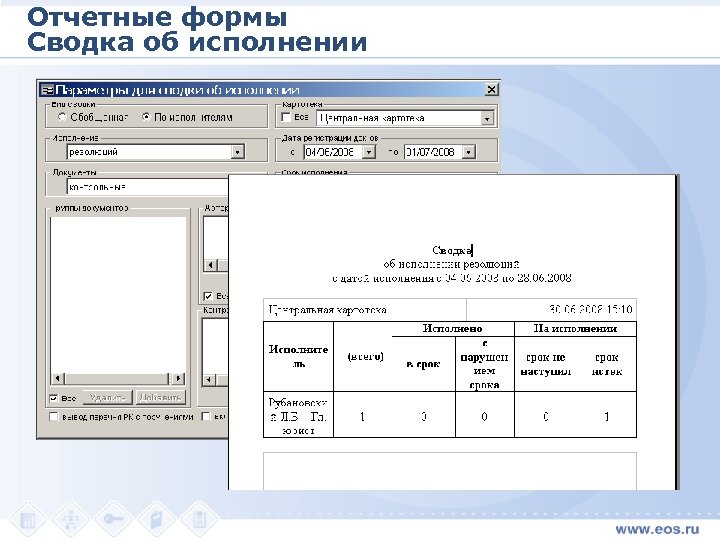Toggle the checkbox right of the вывод перечня РК option
The image size is (720, 540).
pyautogui.click(x=206, y=416)
